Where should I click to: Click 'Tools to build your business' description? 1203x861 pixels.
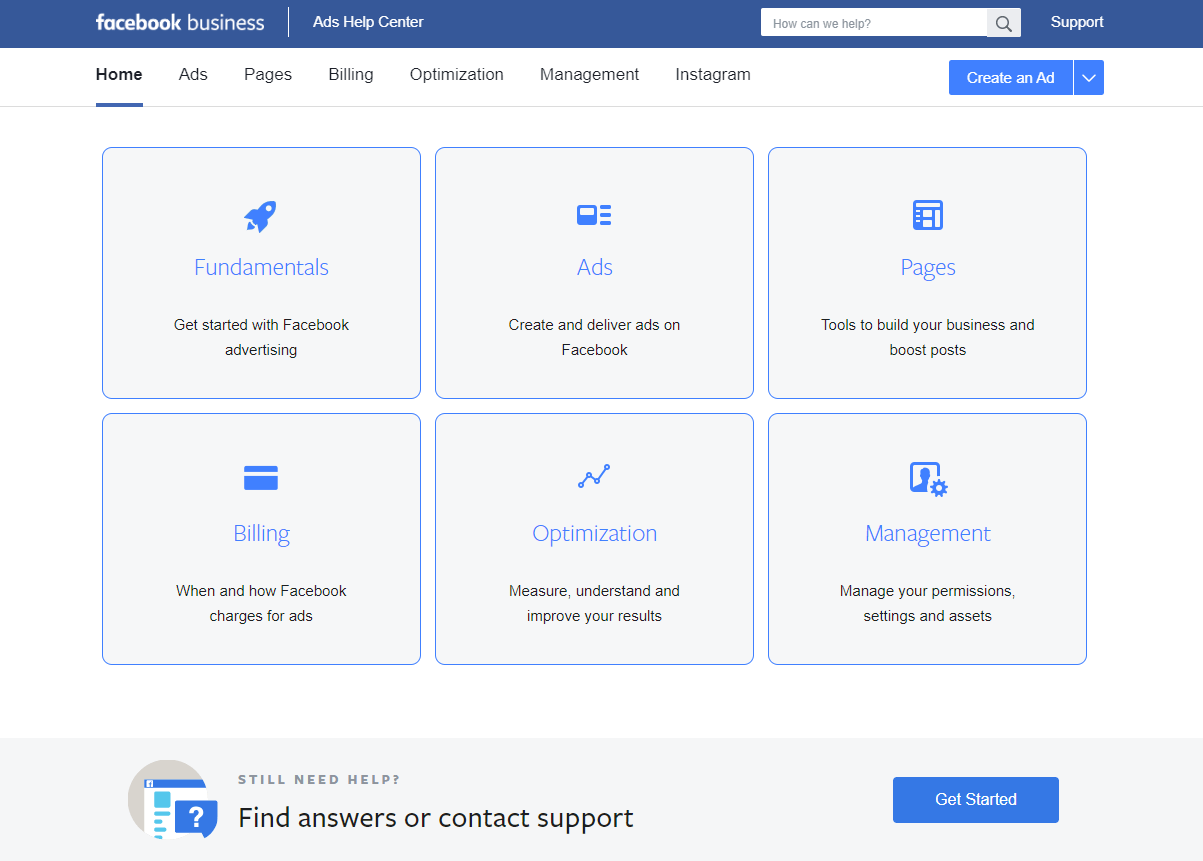coord(928,337)
